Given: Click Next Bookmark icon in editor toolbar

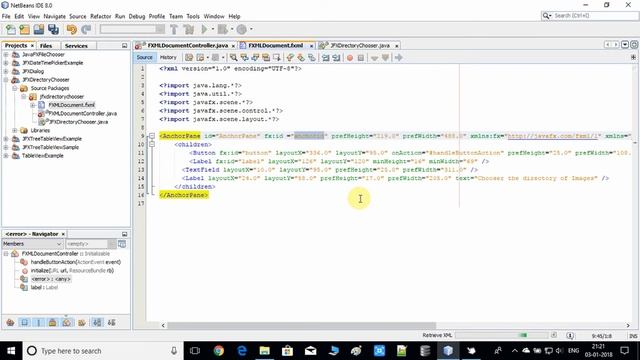Looking at the screenshot, I should [x=301, y=58].
